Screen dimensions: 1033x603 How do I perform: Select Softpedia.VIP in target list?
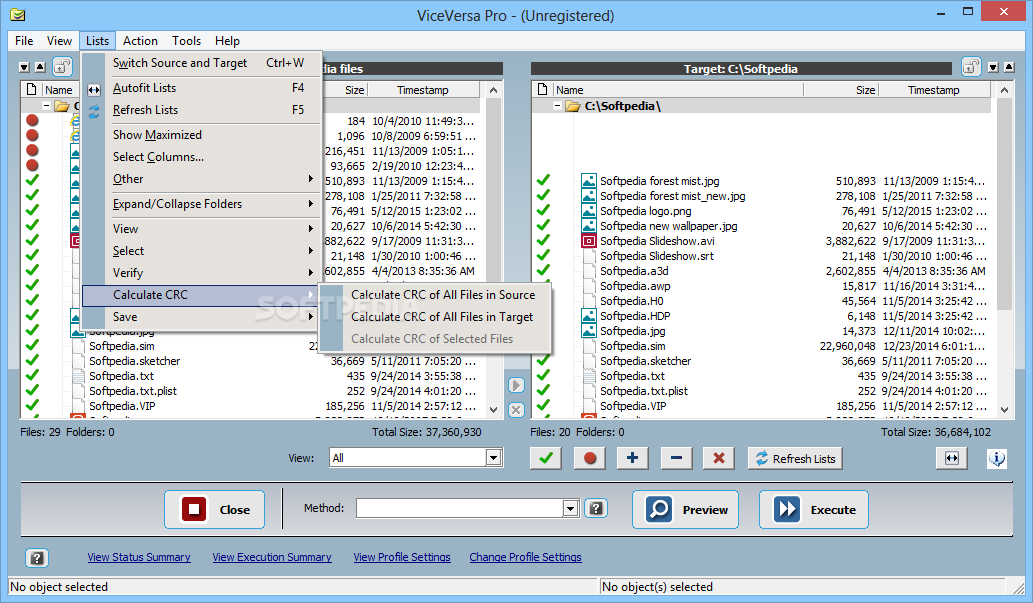tap(633, 406)
